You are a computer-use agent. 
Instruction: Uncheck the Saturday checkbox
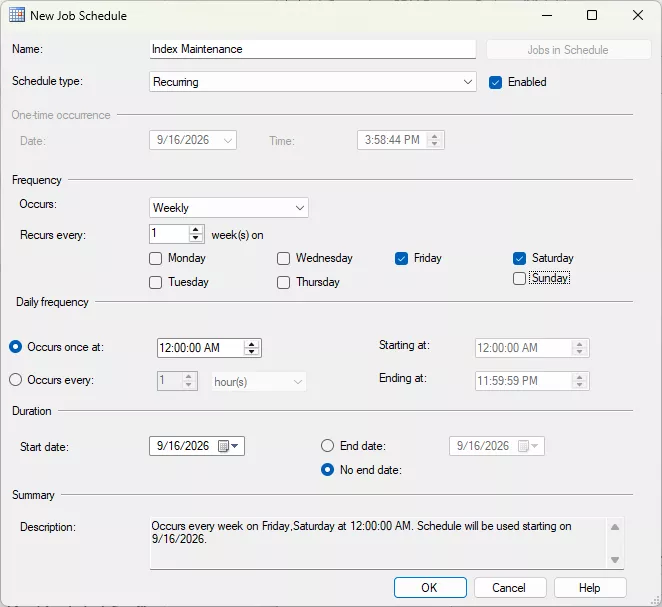pos(519,258)
